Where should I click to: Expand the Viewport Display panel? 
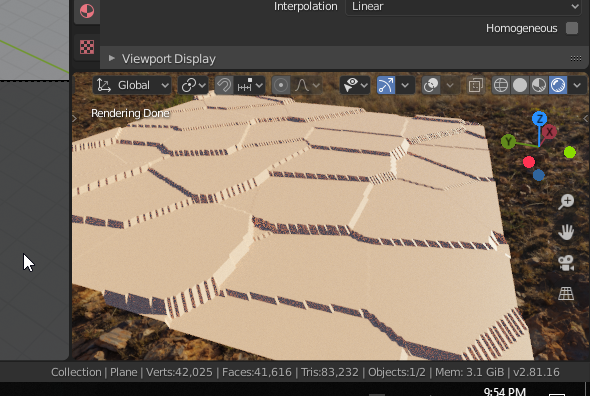coord(111,58)
